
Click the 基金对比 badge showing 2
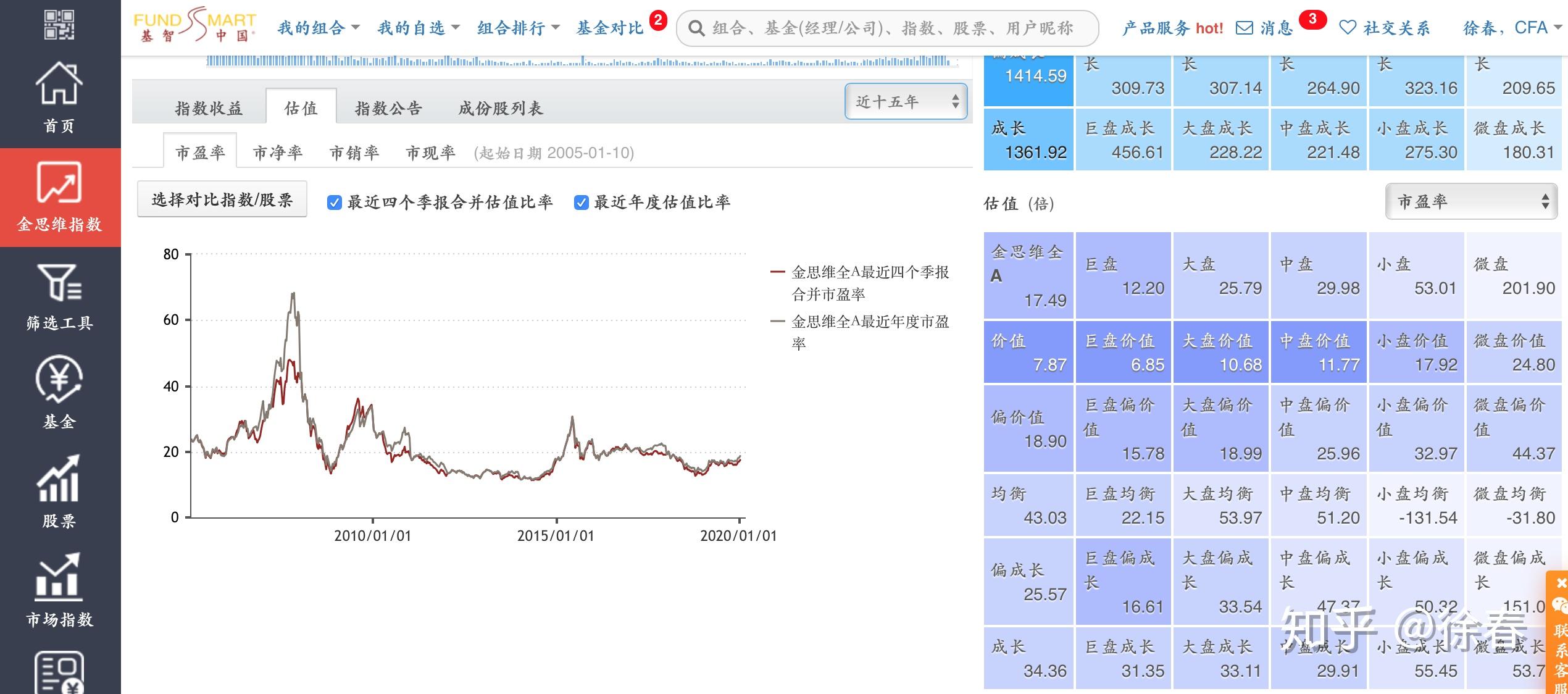tap(658, 20)
